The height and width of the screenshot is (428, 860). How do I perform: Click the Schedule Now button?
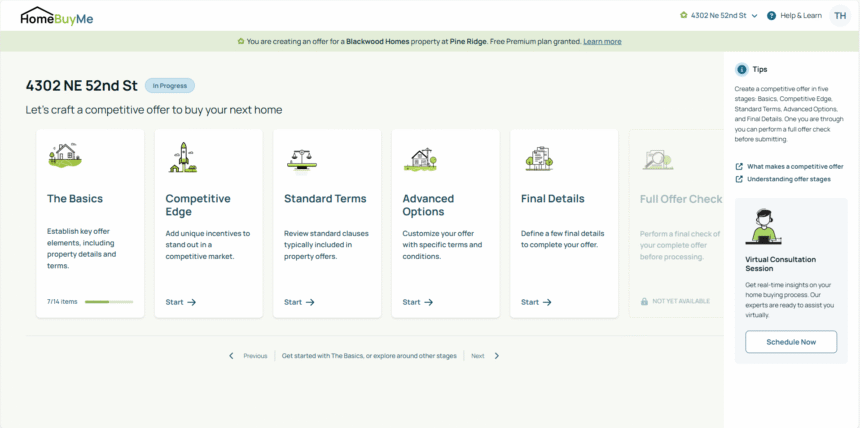point(790,342)
